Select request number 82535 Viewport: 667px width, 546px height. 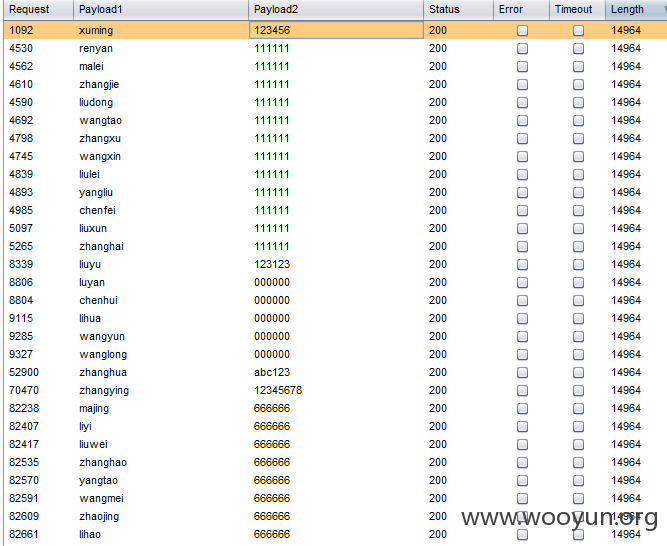(x=24, y=462)
